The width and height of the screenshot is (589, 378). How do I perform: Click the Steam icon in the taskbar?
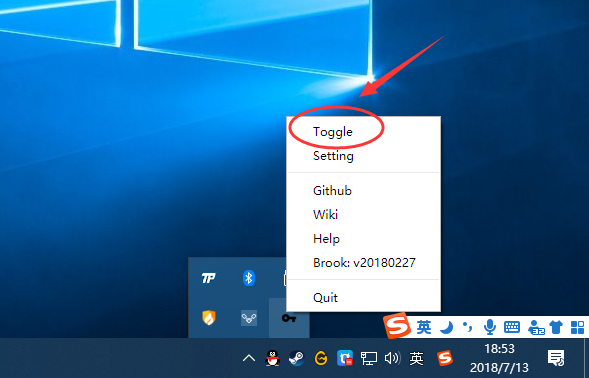pyautogui.click(x=297, y=358)
